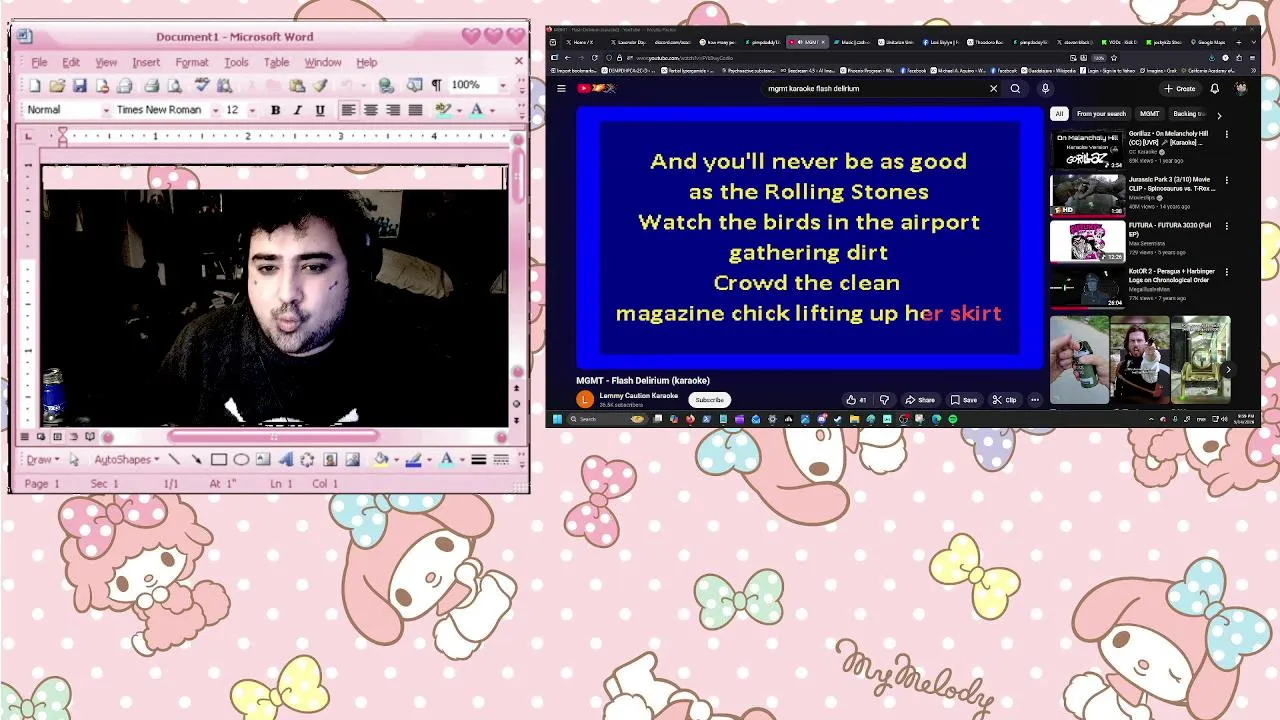
Task: Toggle Center paragraph alignment
Action: [370, 110]
